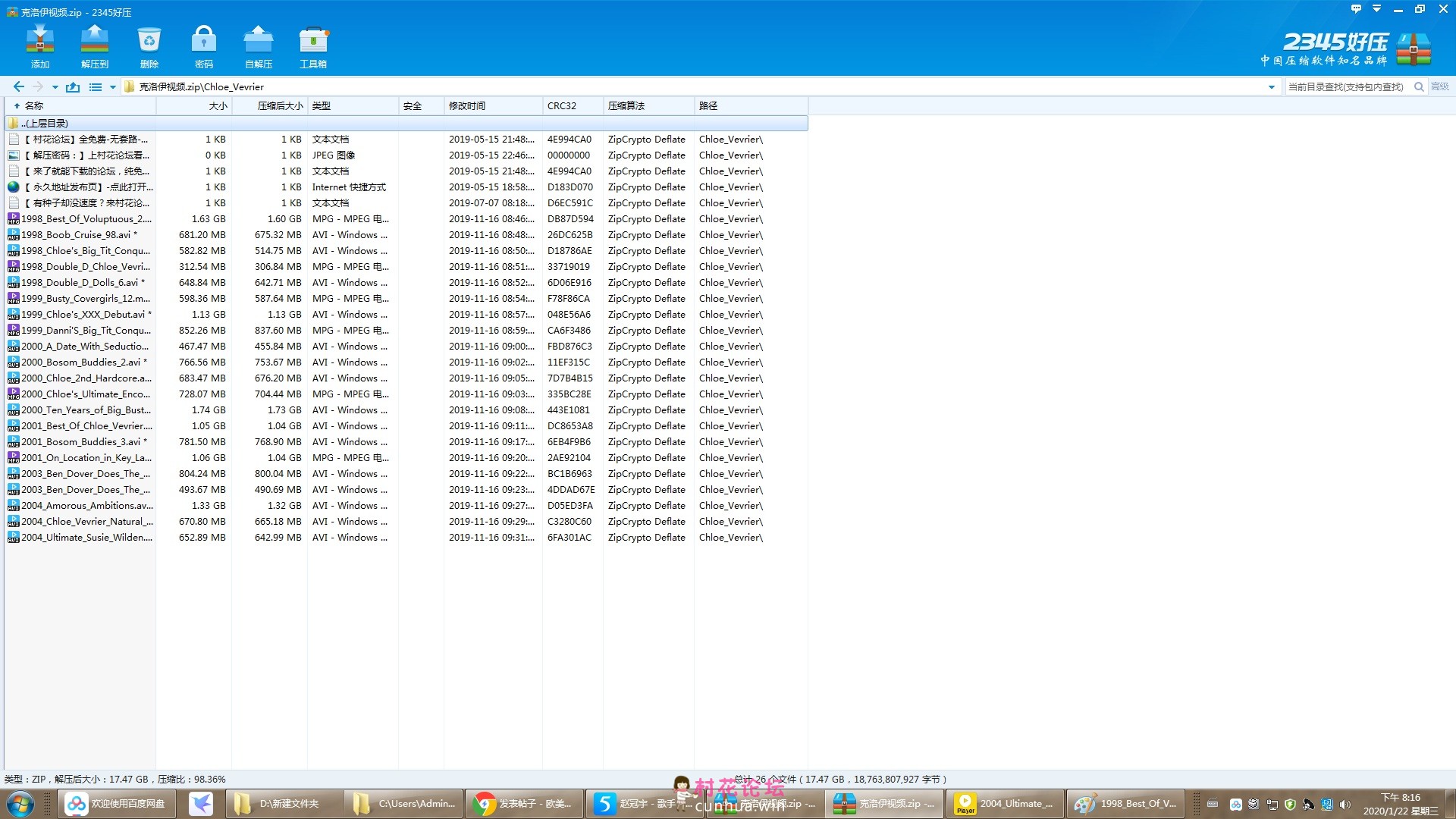The width and height of the screenshot is (1456, 819).
Task: Click the Windows Start button
Action: 20,804
